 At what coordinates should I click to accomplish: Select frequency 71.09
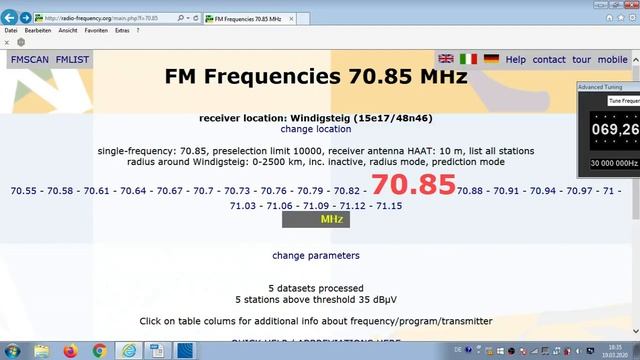[316, 206]
